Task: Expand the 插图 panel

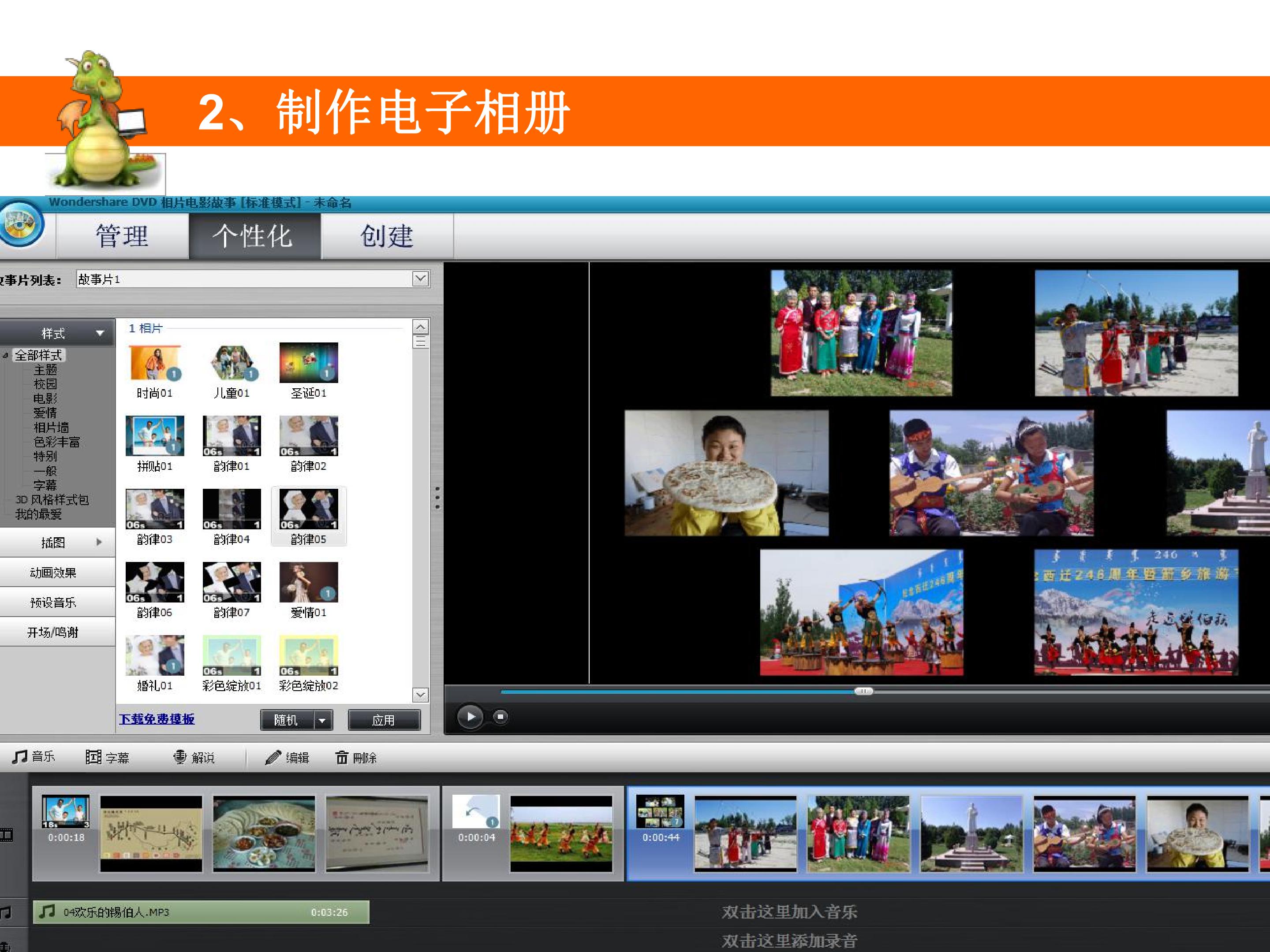Action: [57, 542]
